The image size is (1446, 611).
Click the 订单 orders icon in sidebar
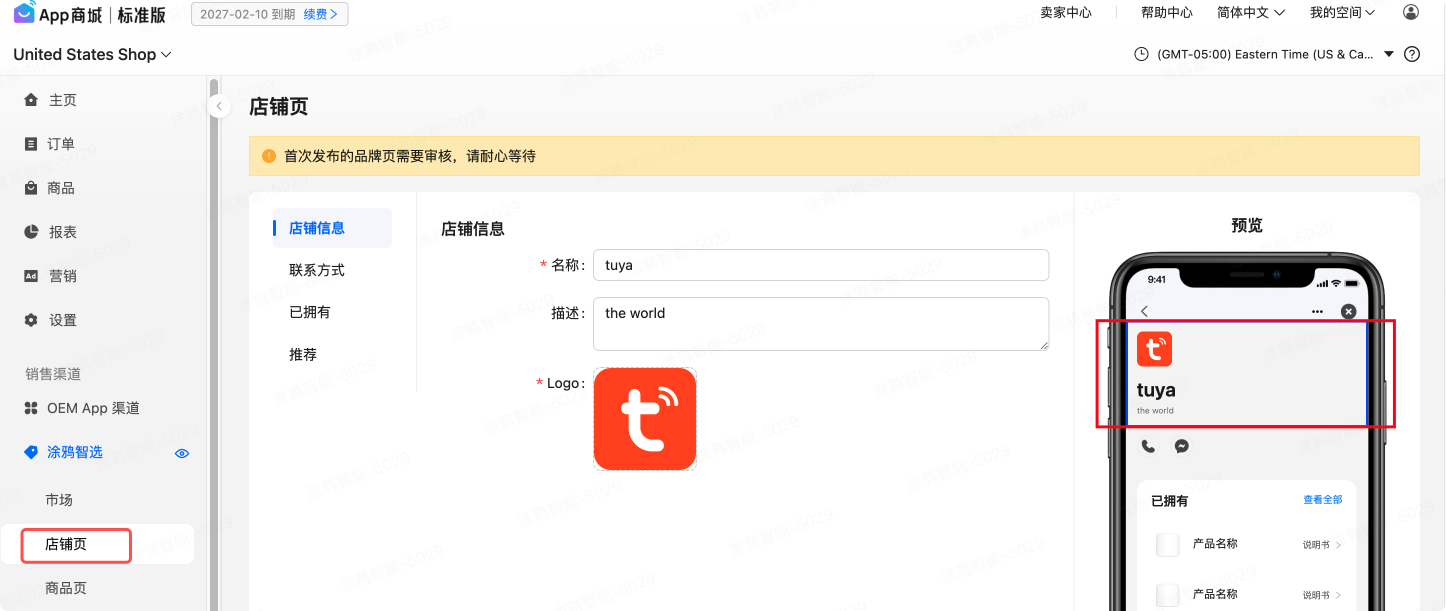tap(31, 144)
